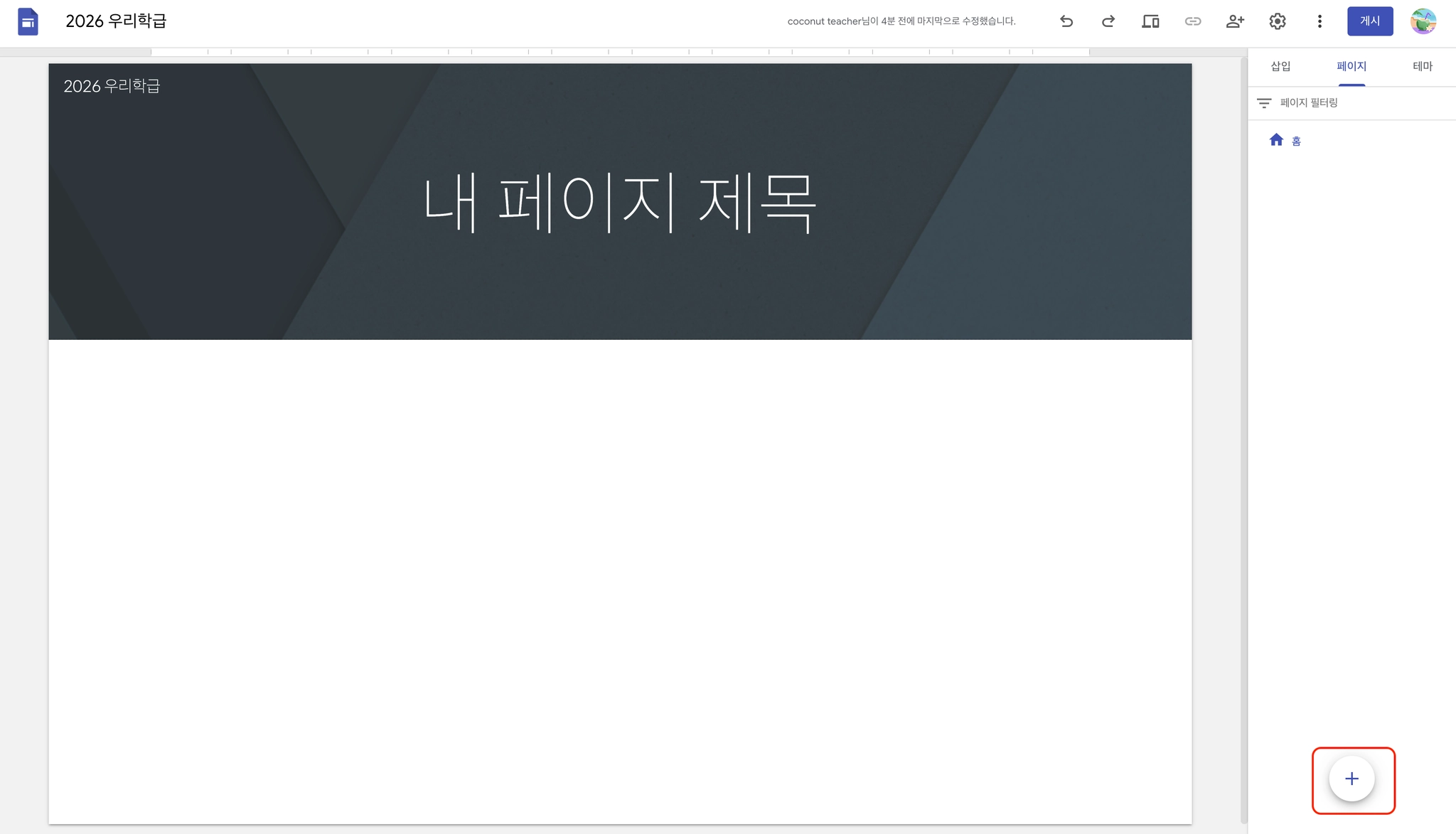The height and width of the screenshot is (834, 1456).
Task: Click the 2026 우리학급 site name in header
Action: 112,86
